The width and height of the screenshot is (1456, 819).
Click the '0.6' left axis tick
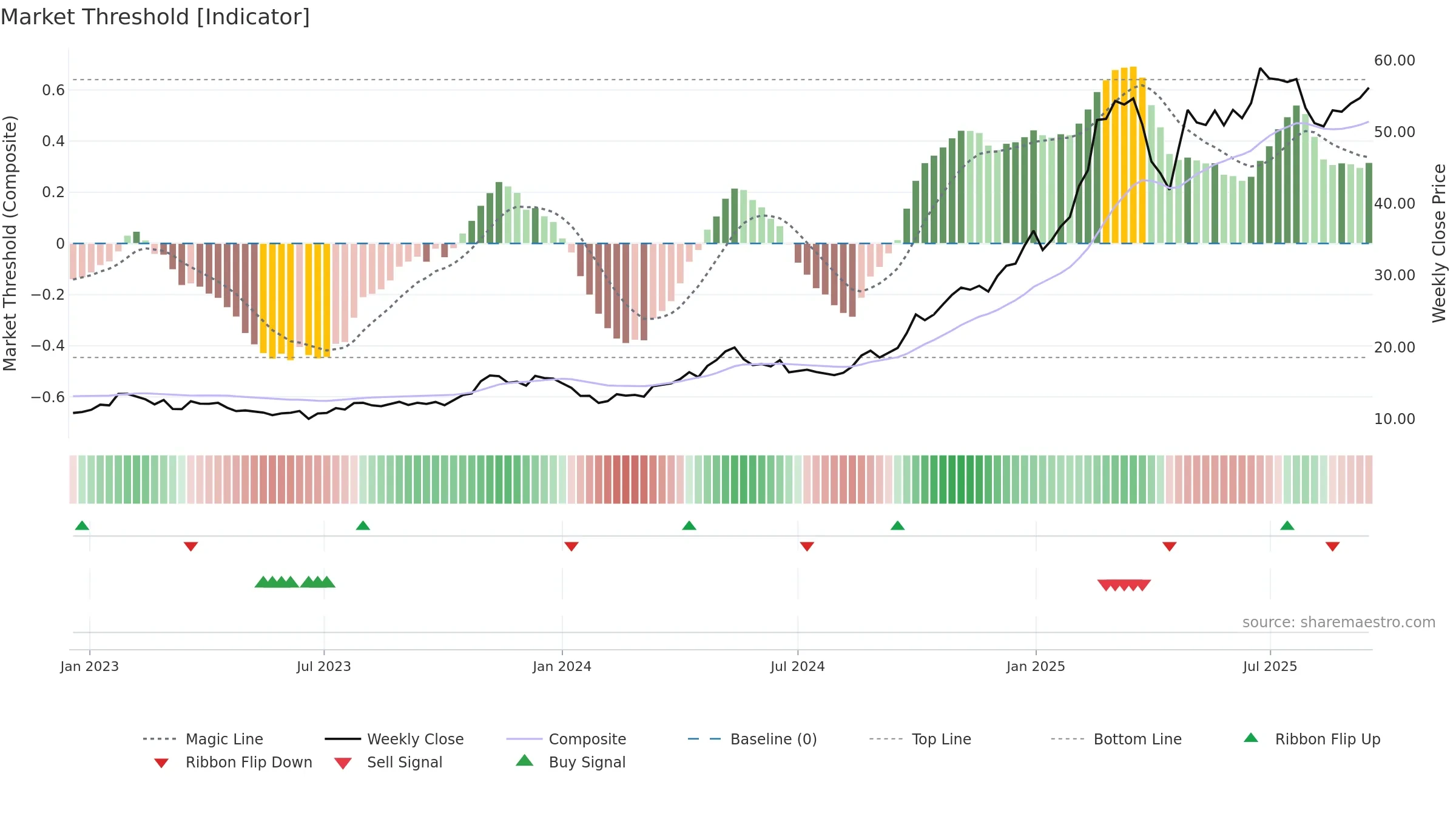click(x=53, y=90)
